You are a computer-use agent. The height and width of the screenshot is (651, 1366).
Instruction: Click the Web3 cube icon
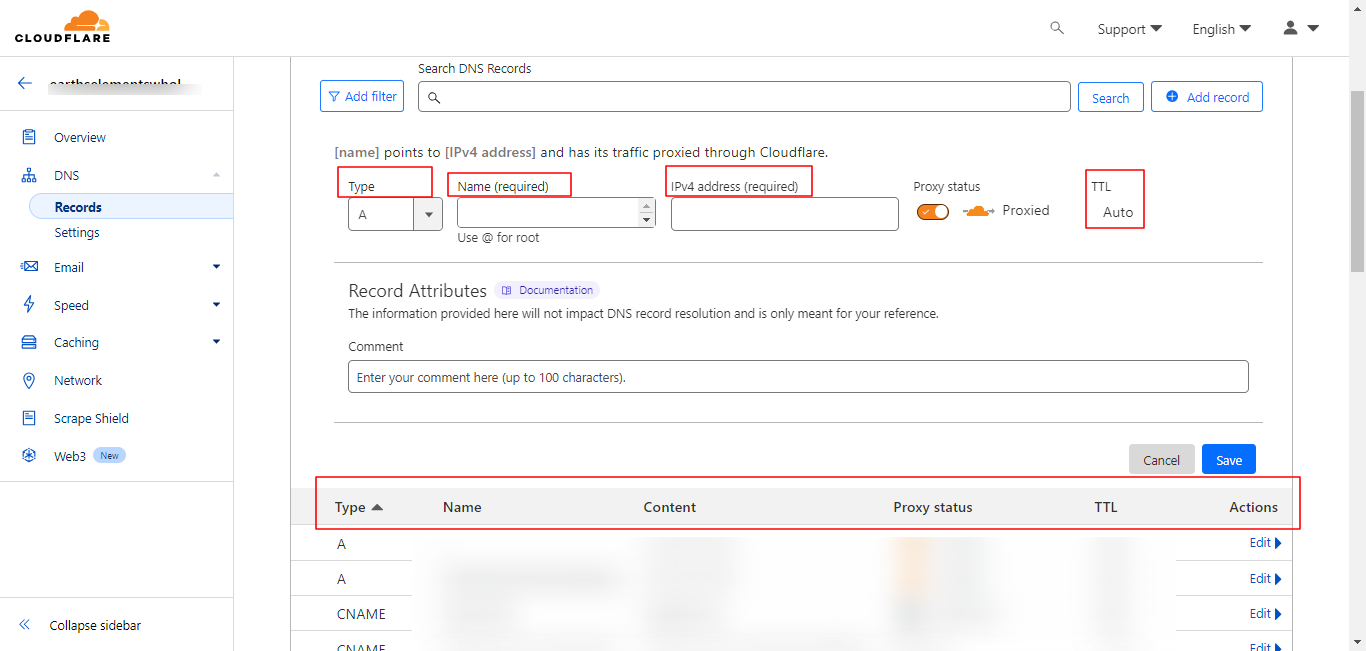(x=30, y=456)
